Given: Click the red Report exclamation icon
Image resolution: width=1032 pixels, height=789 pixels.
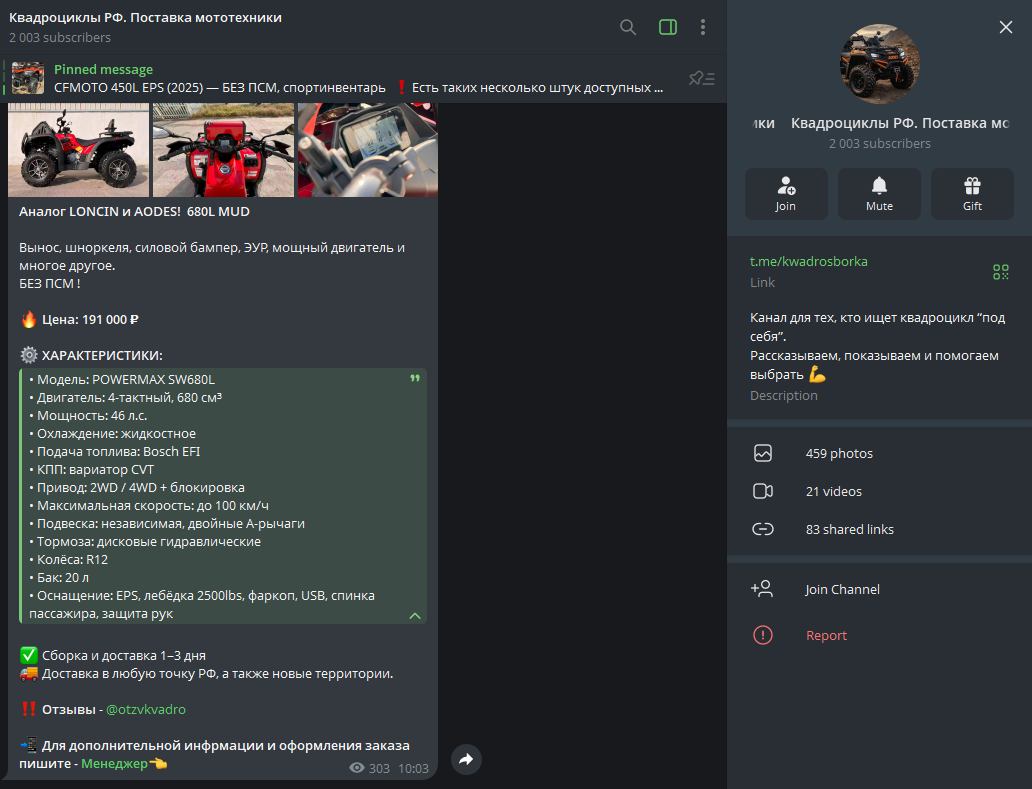Looking at the screenshot, I should (x=763, y=635).
